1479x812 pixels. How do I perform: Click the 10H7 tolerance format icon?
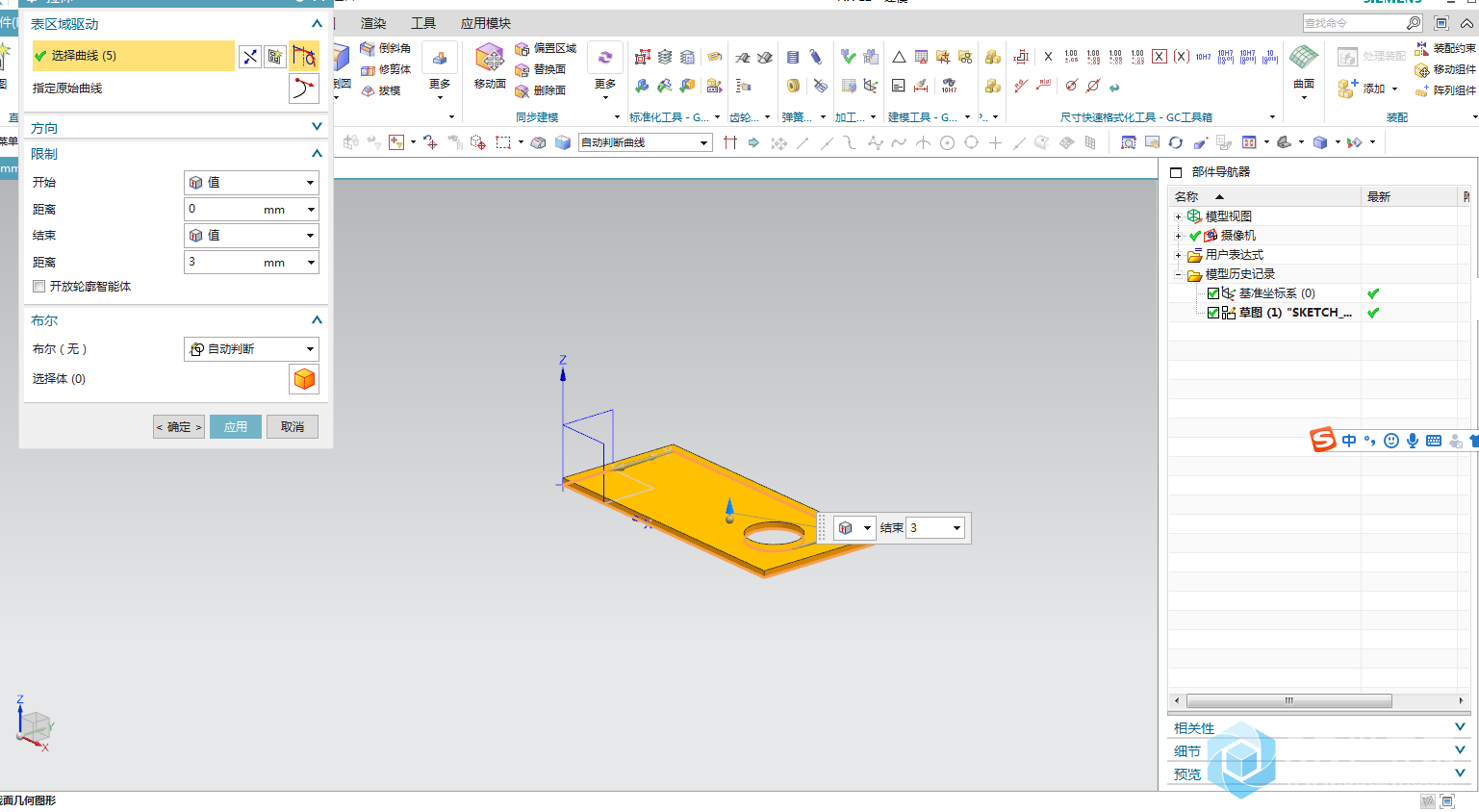pyautogui.click(x=1204, y=57)
